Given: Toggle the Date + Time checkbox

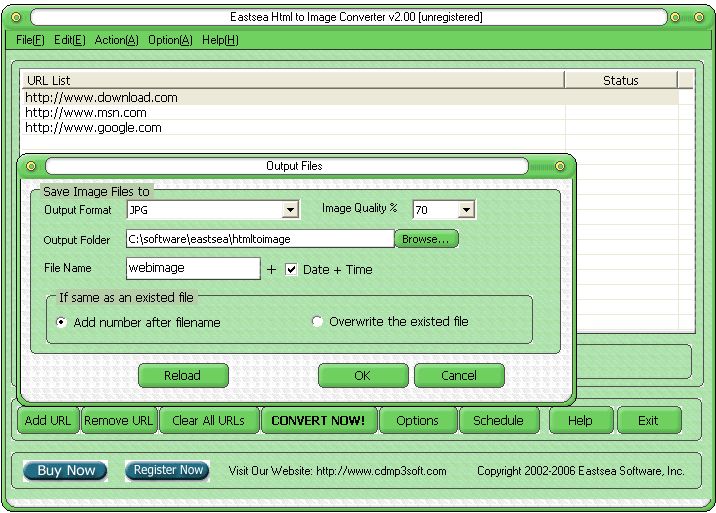Looking at the screenshot, I should tap(291, 270).
